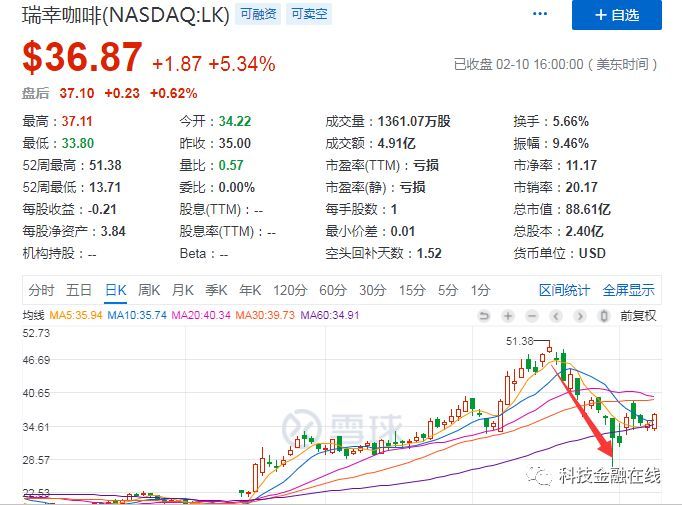
Task: Switch chart to 15分 interval
Action: [412, 290]
